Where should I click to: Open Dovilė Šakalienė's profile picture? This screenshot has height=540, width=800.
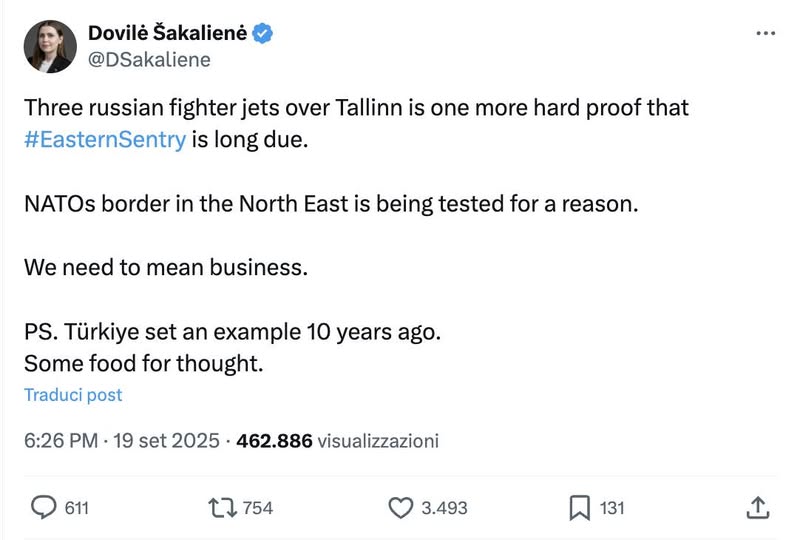[50, 46]
